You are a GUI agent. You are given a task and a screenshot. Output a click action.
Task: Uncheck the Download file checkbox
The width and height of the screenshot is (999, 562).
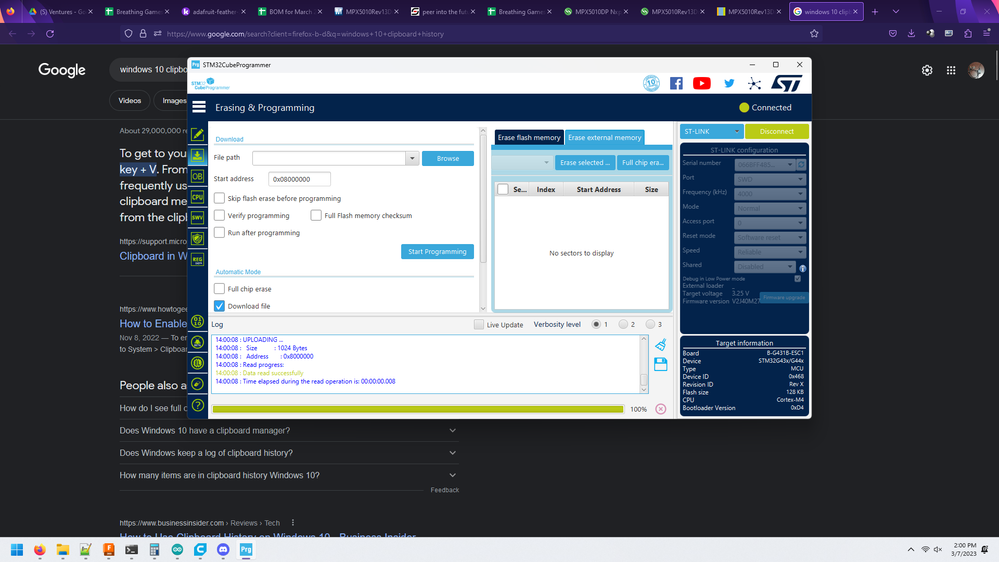pos(219,306)
